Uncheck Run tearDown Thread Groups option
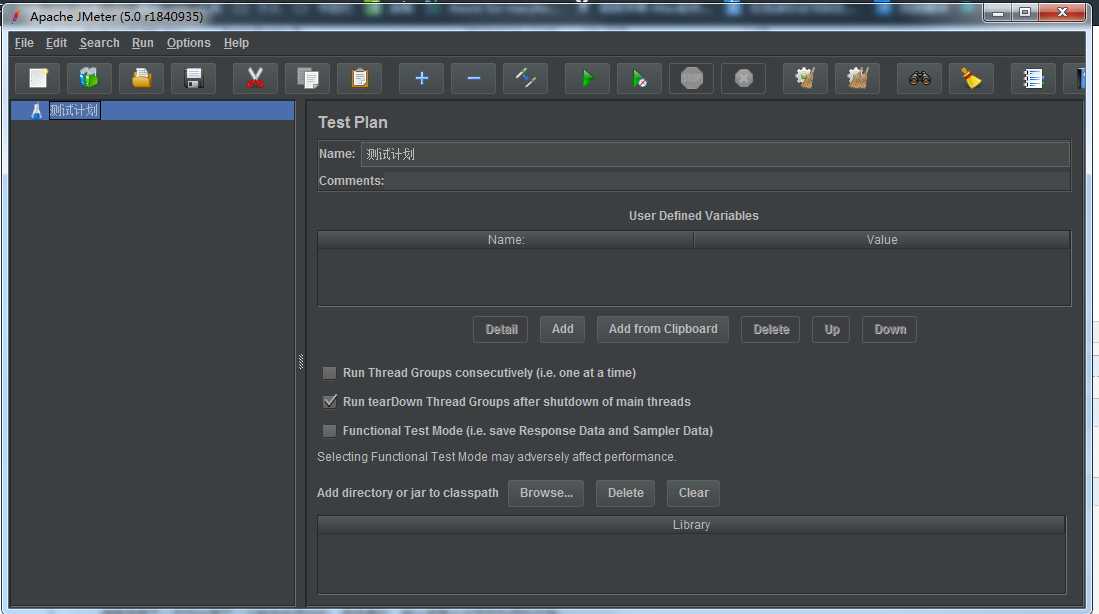The height and width of the screenshot is (614, 1099). [329, 402]
